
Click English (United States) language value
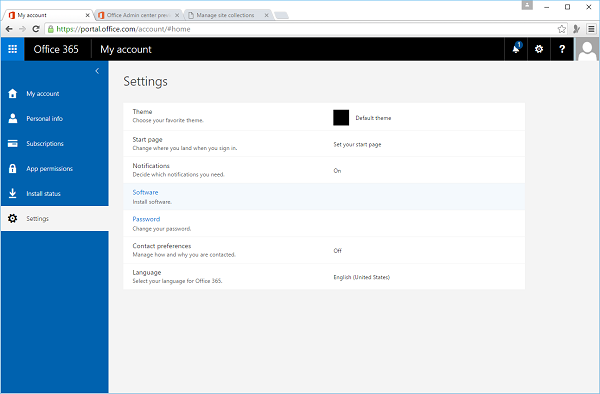361,277
